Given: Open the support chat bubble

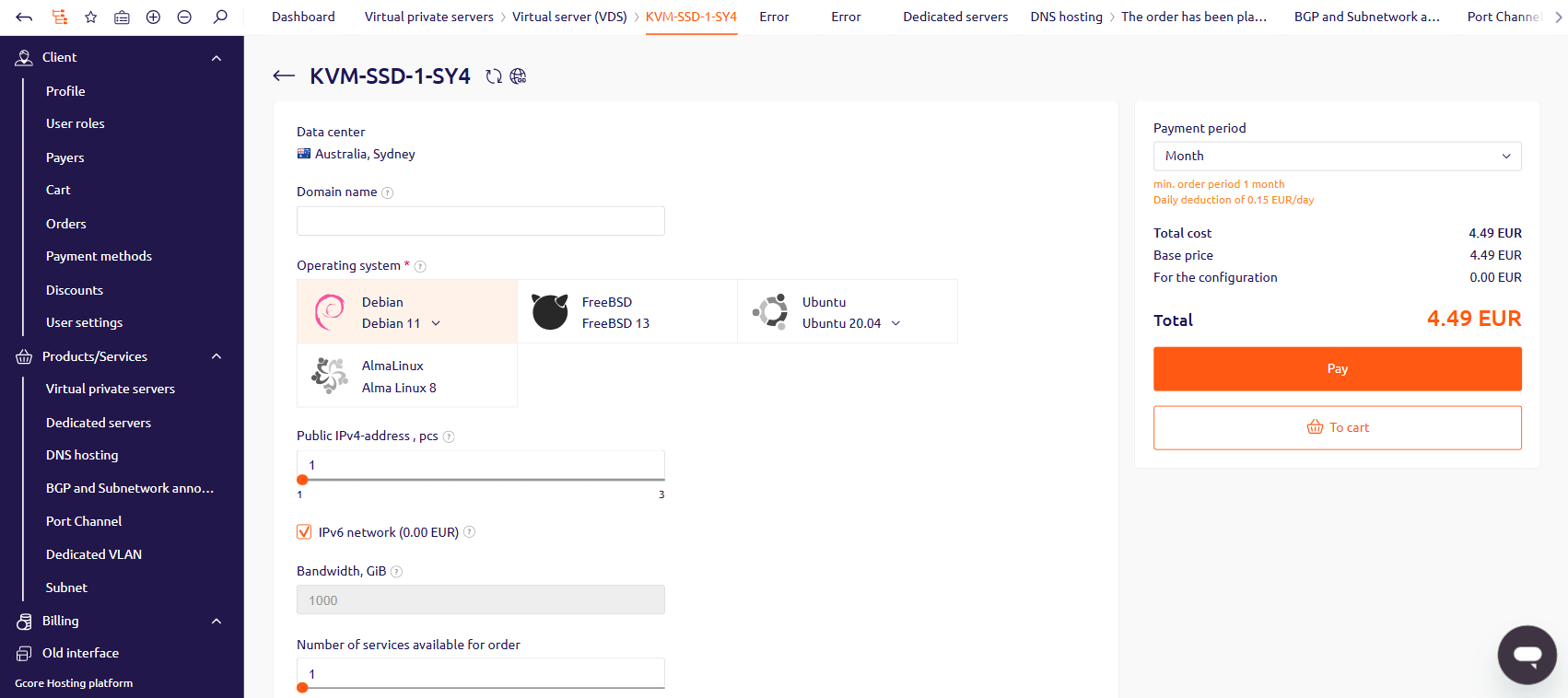Looking at the screenshot, I should pyautogui.click(x=1527, y=655).
